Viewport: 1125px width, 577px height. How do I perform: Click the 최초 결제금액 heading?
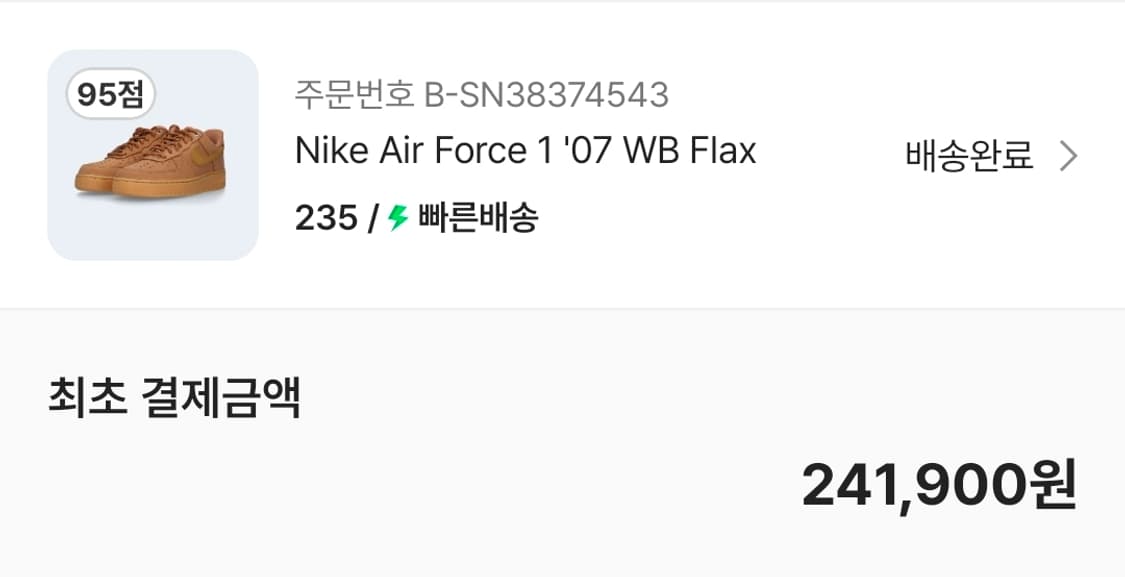174,399
